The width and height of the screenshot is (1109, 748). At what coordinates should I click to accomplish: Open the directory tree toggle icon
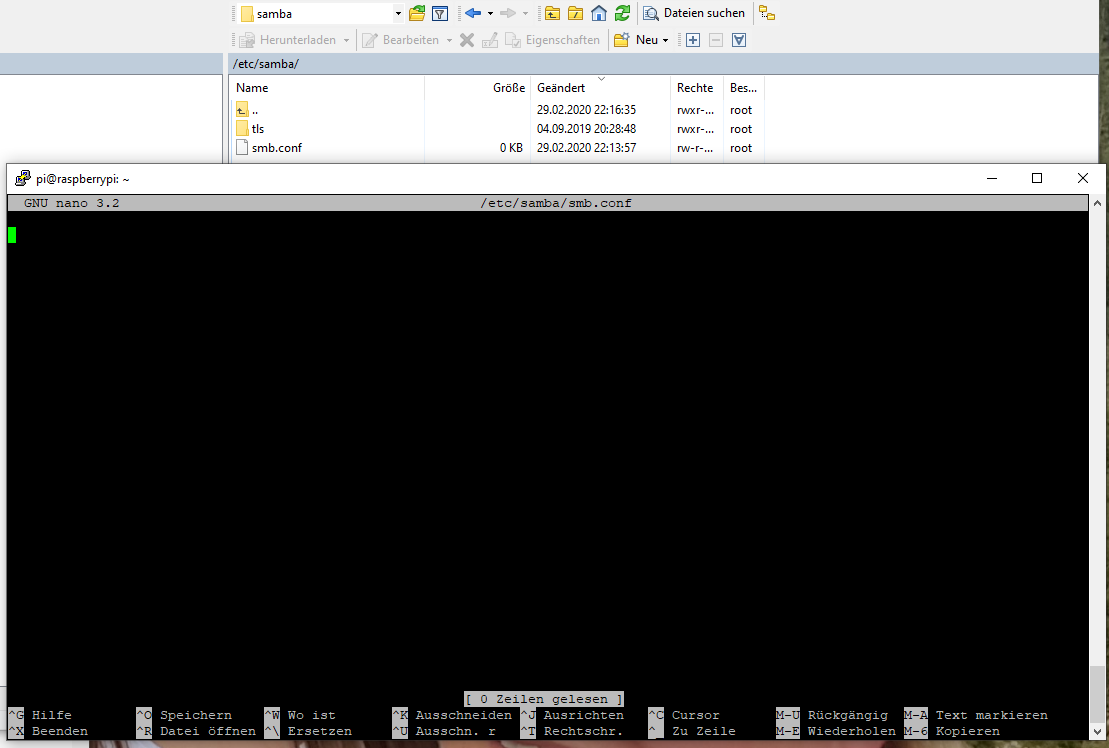point(767,13)
